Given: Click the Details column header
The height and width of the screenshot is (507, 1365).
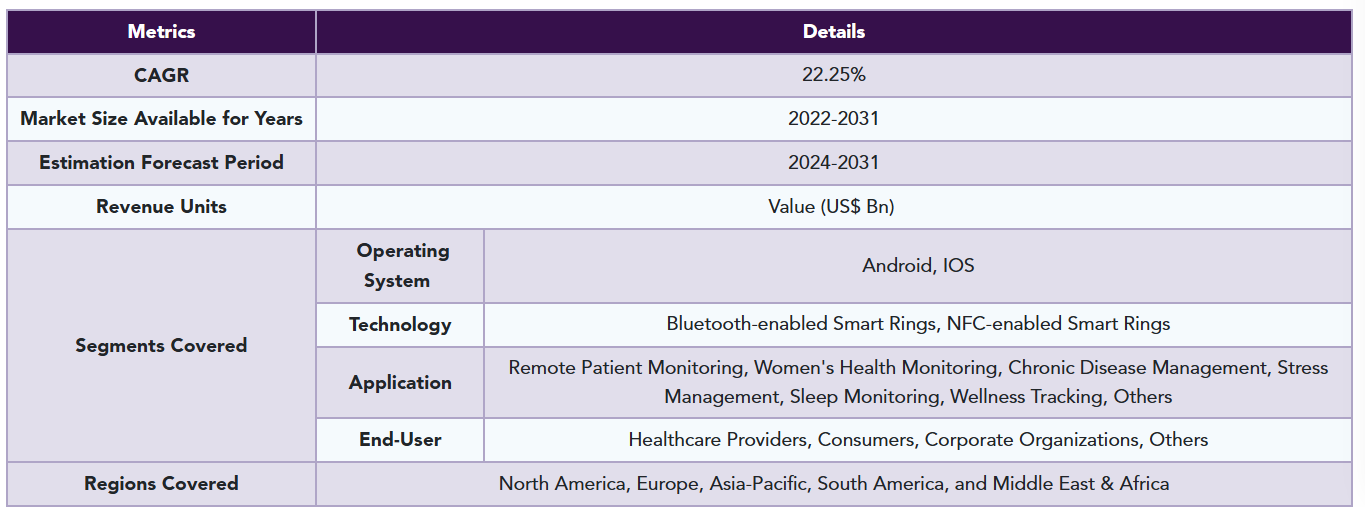Looking at the screenshot, I should (x=833, y=31).
